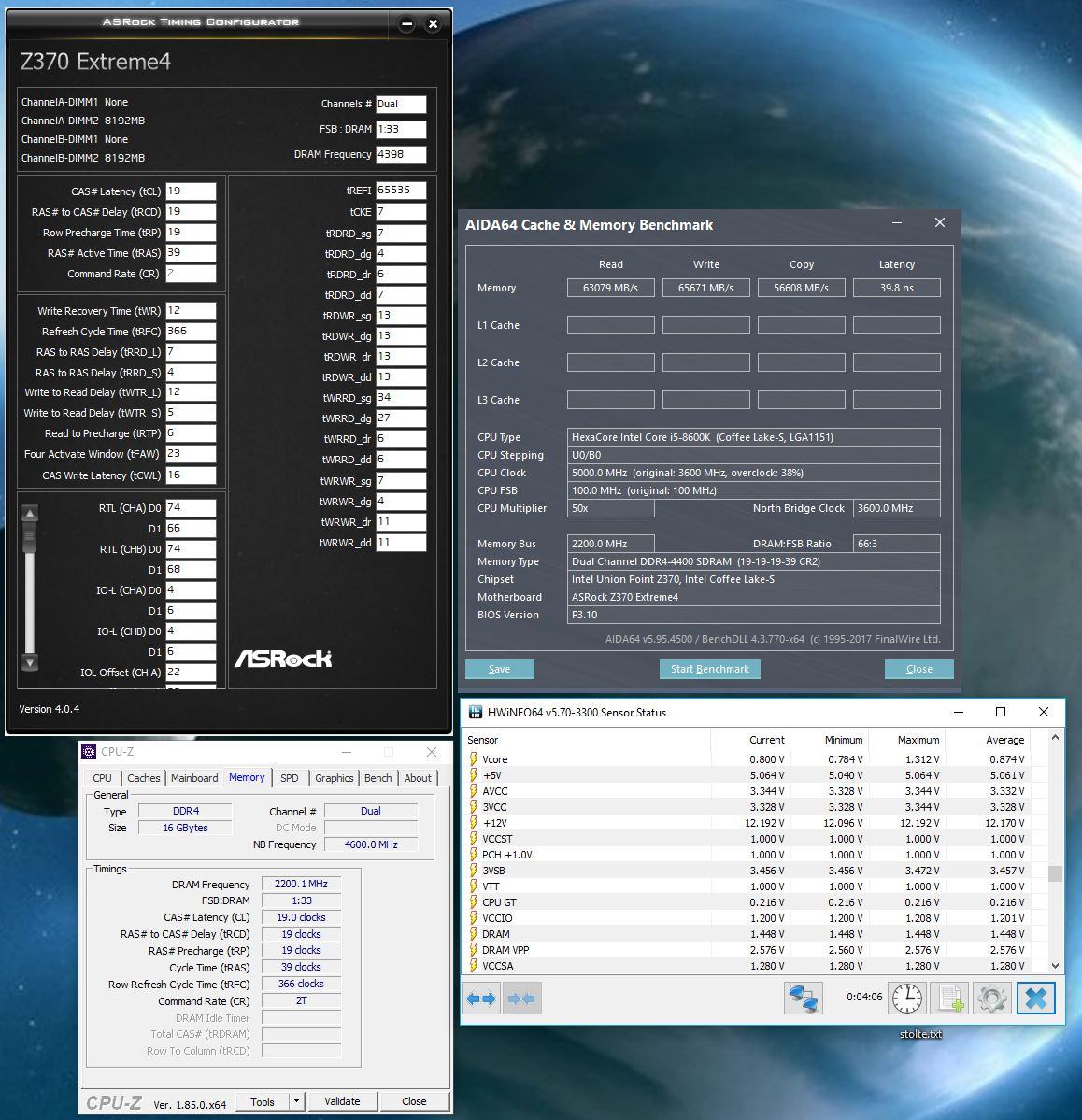
Task: Click Validate button in CPU-Z
Action: pyautogui.click(x=342, y=1100)
